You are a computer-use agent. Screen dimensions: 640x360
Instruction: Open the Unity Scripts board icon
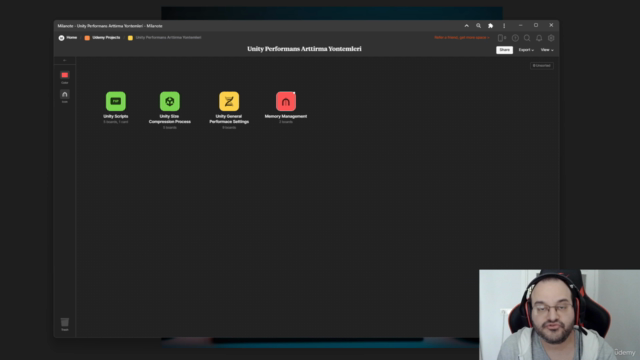(x=116, y=101)
